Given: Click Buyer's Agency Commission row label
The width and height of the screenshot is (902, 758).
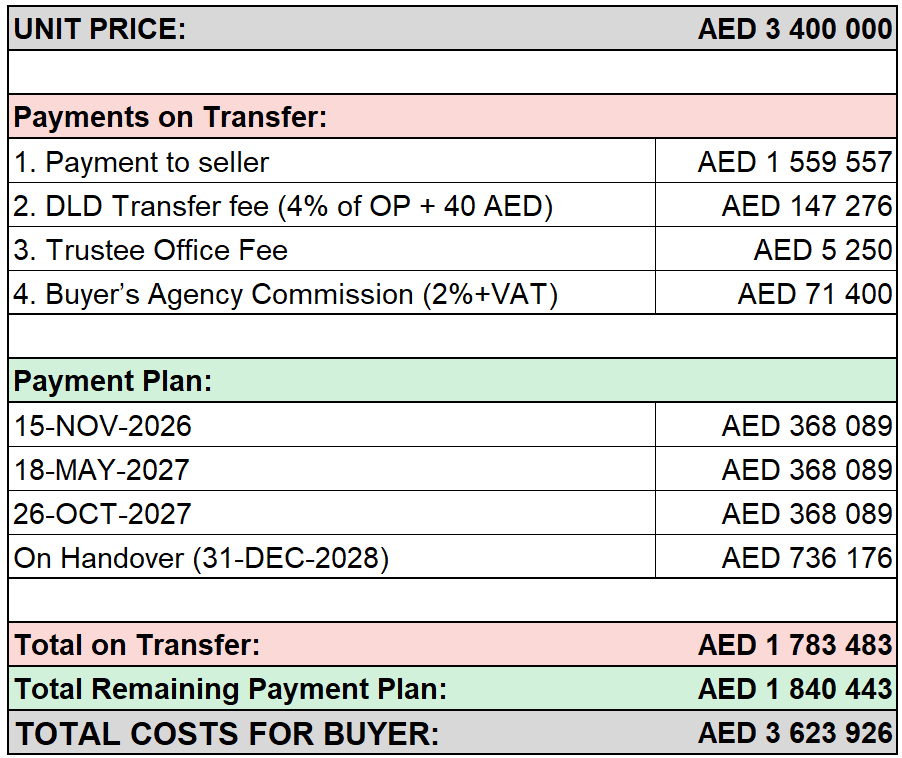Looking at the screenshot, I should [x=285, y=294].
